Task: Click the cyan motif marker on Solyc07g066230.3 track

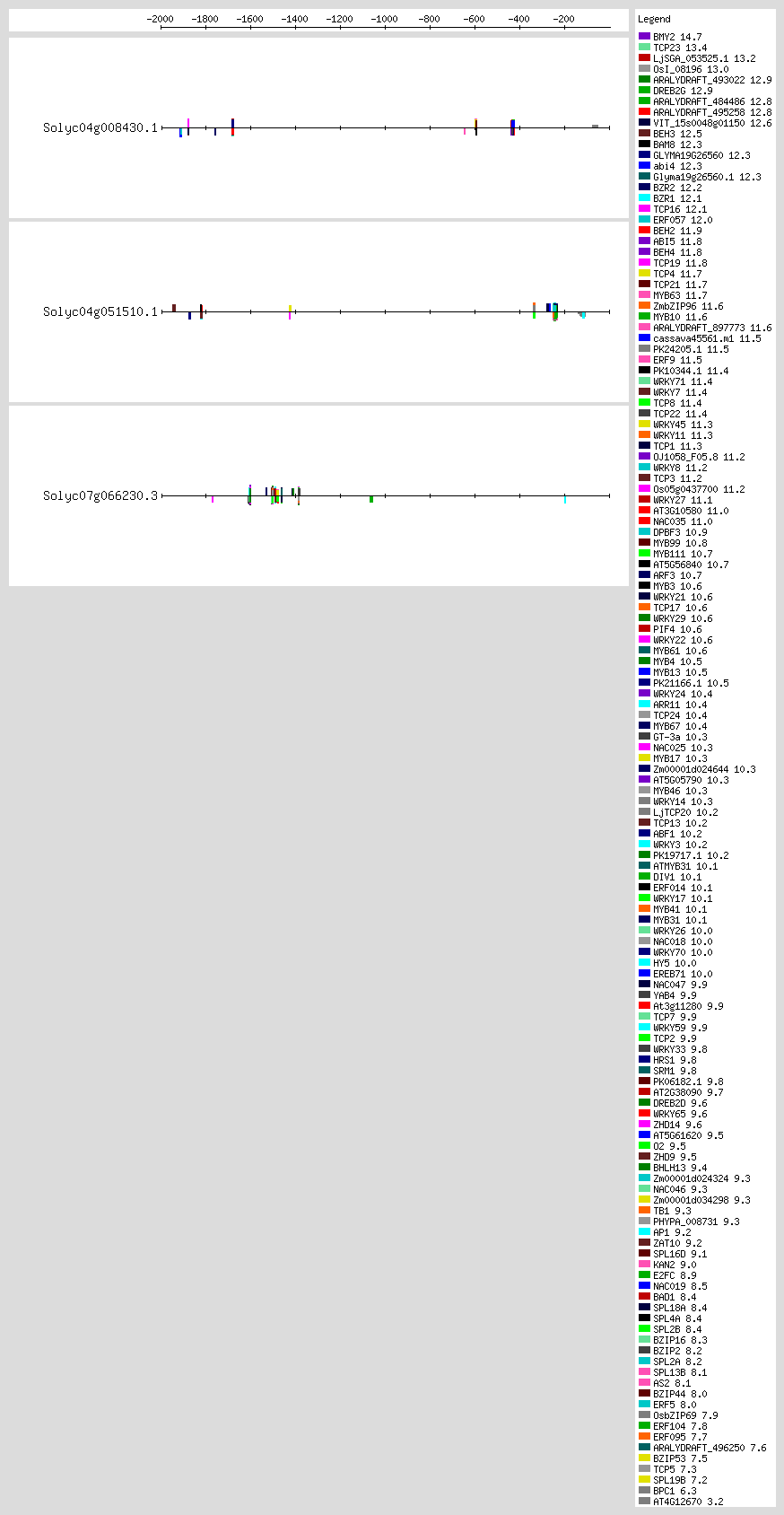Action: (x=565, y=500)
